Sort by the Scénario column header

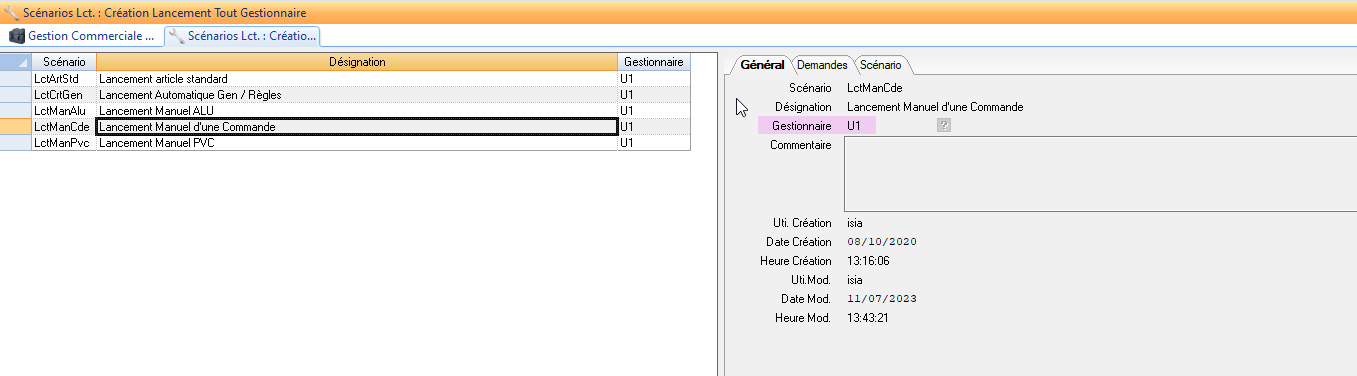click(63, 62)
